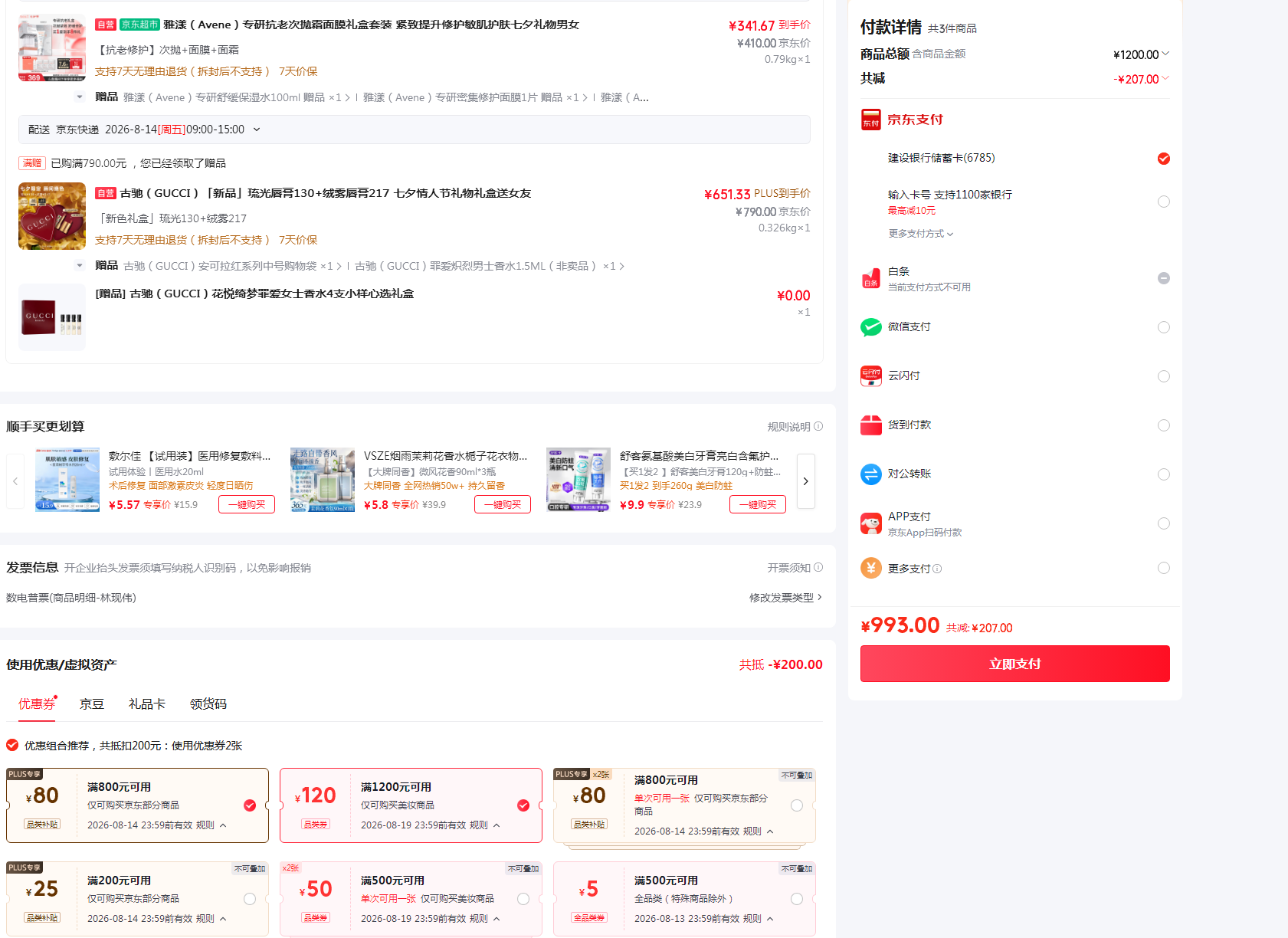Collapse the Avene 赠品 list arrow
Screen dimensions: 1288x938
click(80, 97)
